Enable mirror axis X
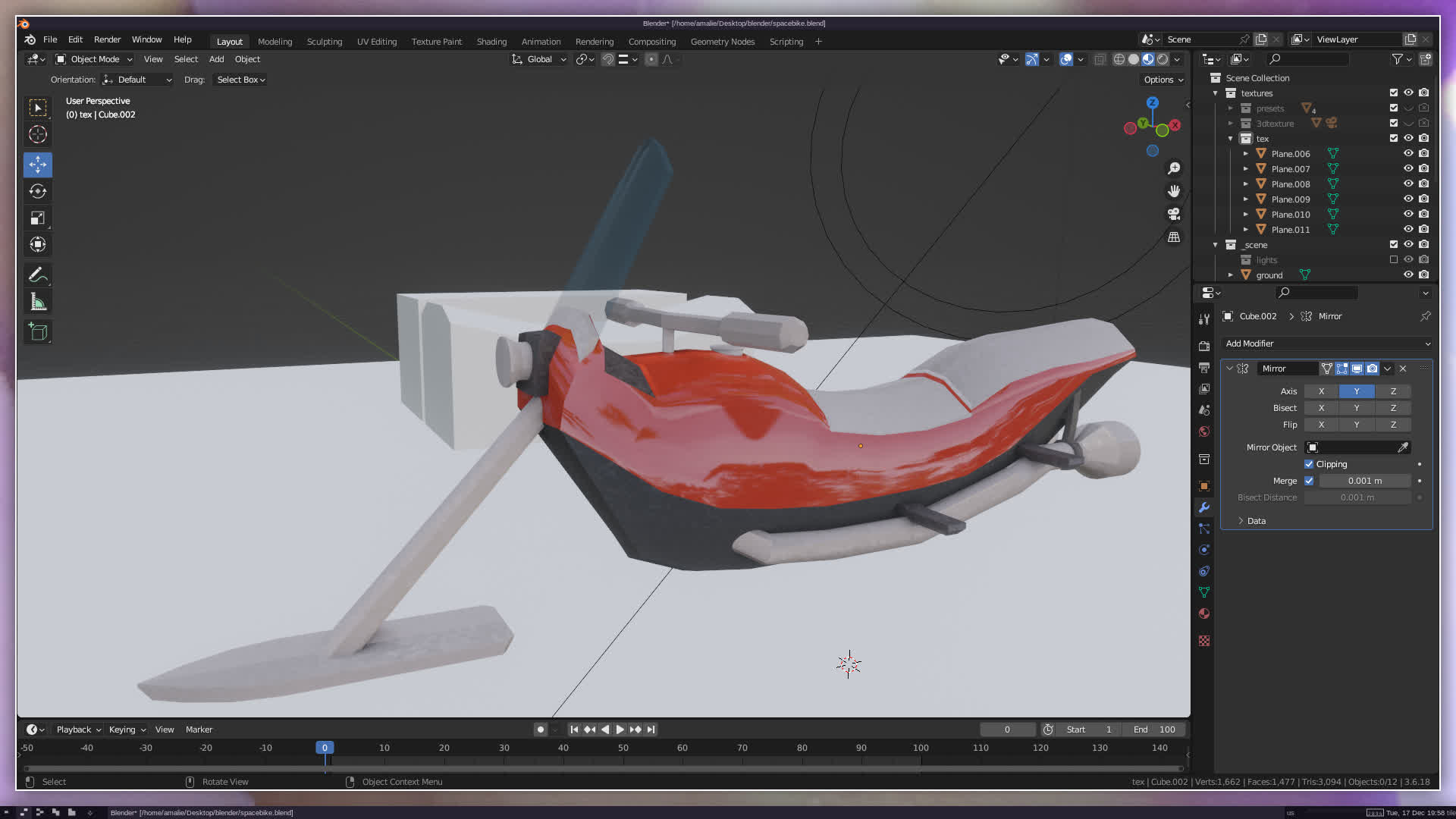The height and width of the screenshot is (819, 1456). [x=1321, y=391]
